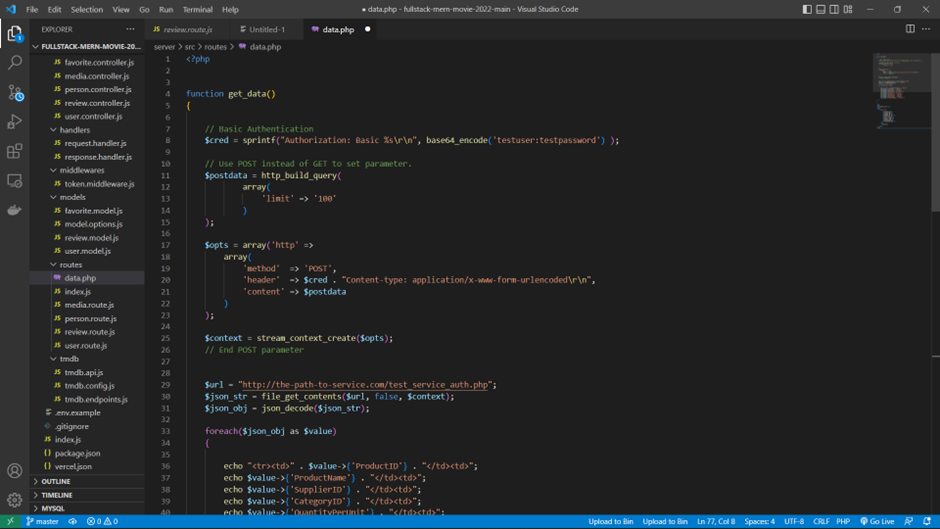This screenshot has width=940, height=529.
Task: Open the Help menu
Action: click(230, 9)
